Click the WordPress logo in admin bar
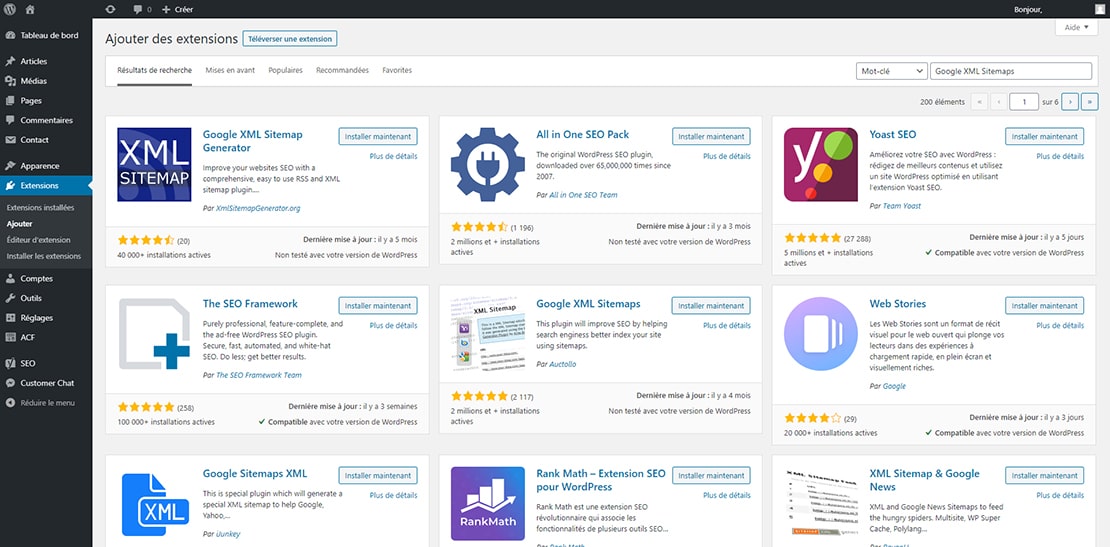 [10, 9]
